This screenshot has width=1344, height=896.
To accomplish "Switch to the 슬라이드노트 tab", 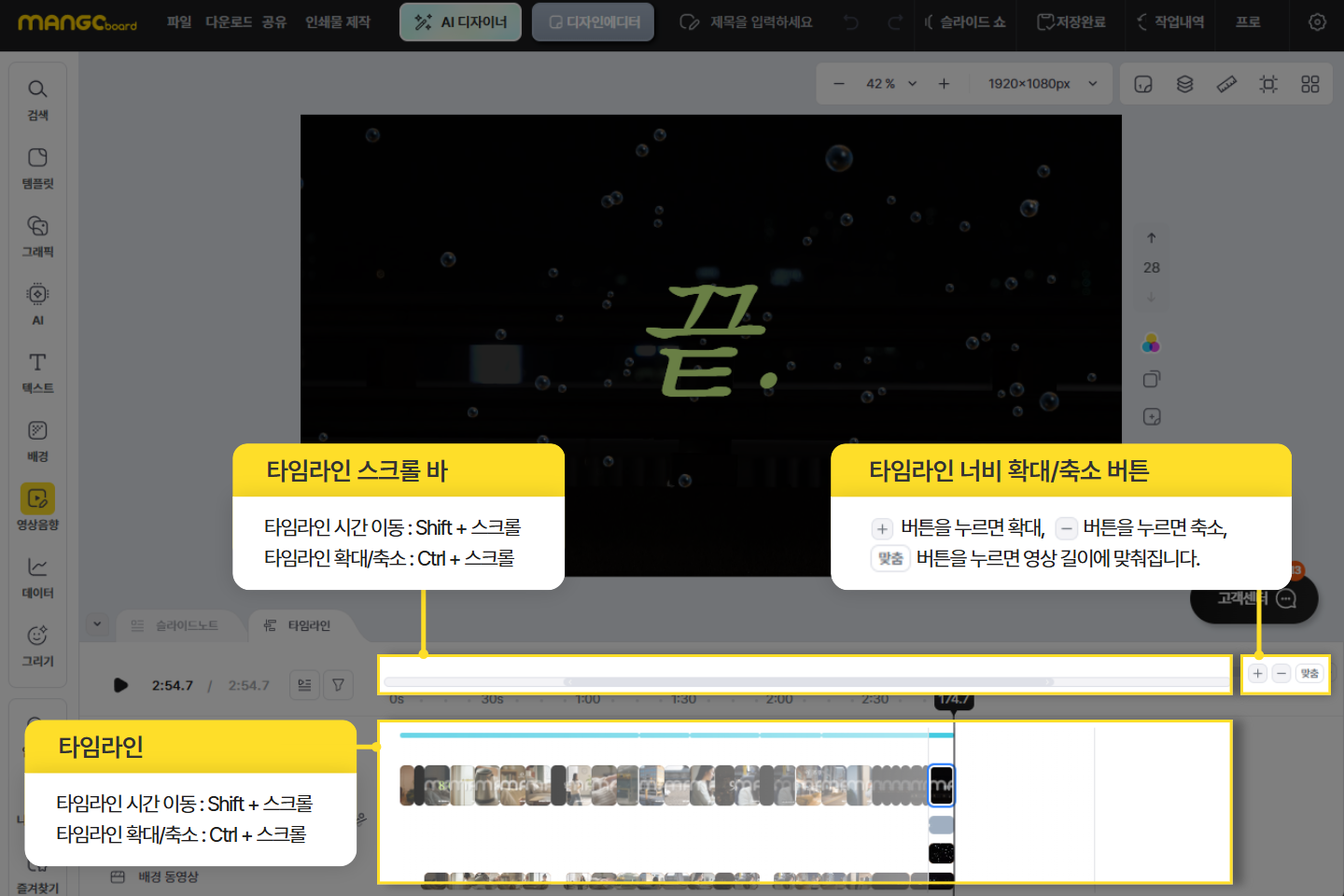I will [x=175, y=625].
